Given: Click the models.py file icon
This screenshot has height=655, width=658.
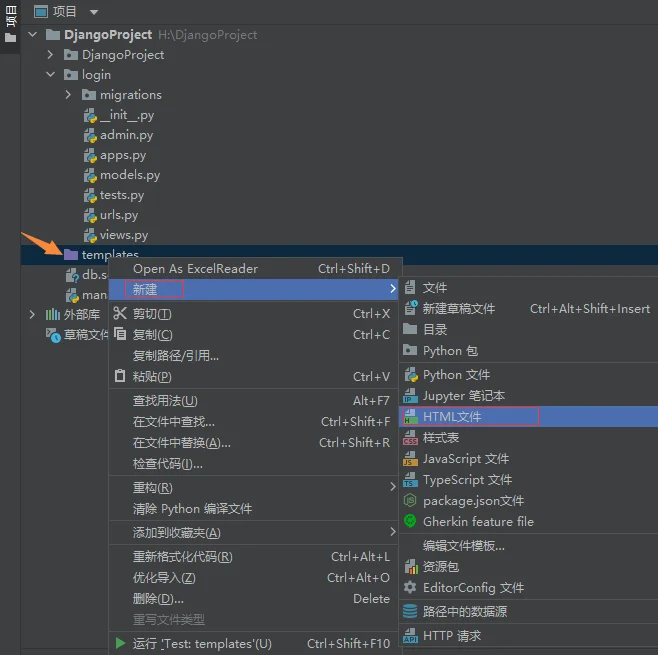Looking at the screenshot, I should click(90, 175).
